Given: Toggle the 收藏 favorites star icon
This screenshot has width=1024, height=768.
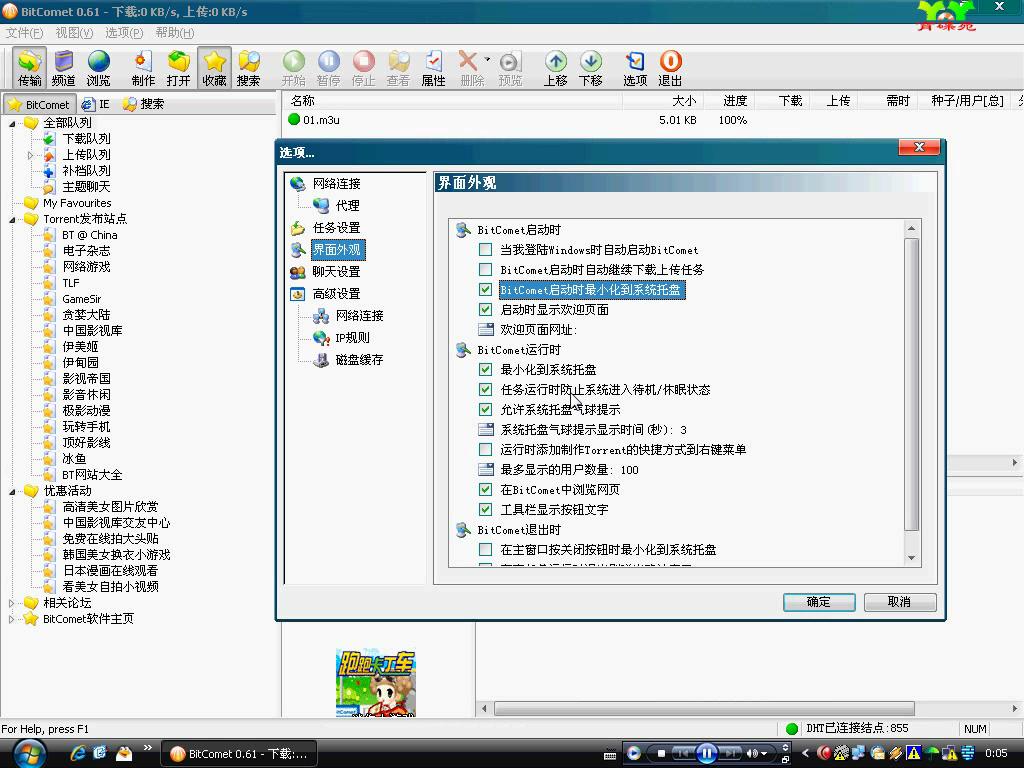Looking at the screenshot, I should [214, 68].
